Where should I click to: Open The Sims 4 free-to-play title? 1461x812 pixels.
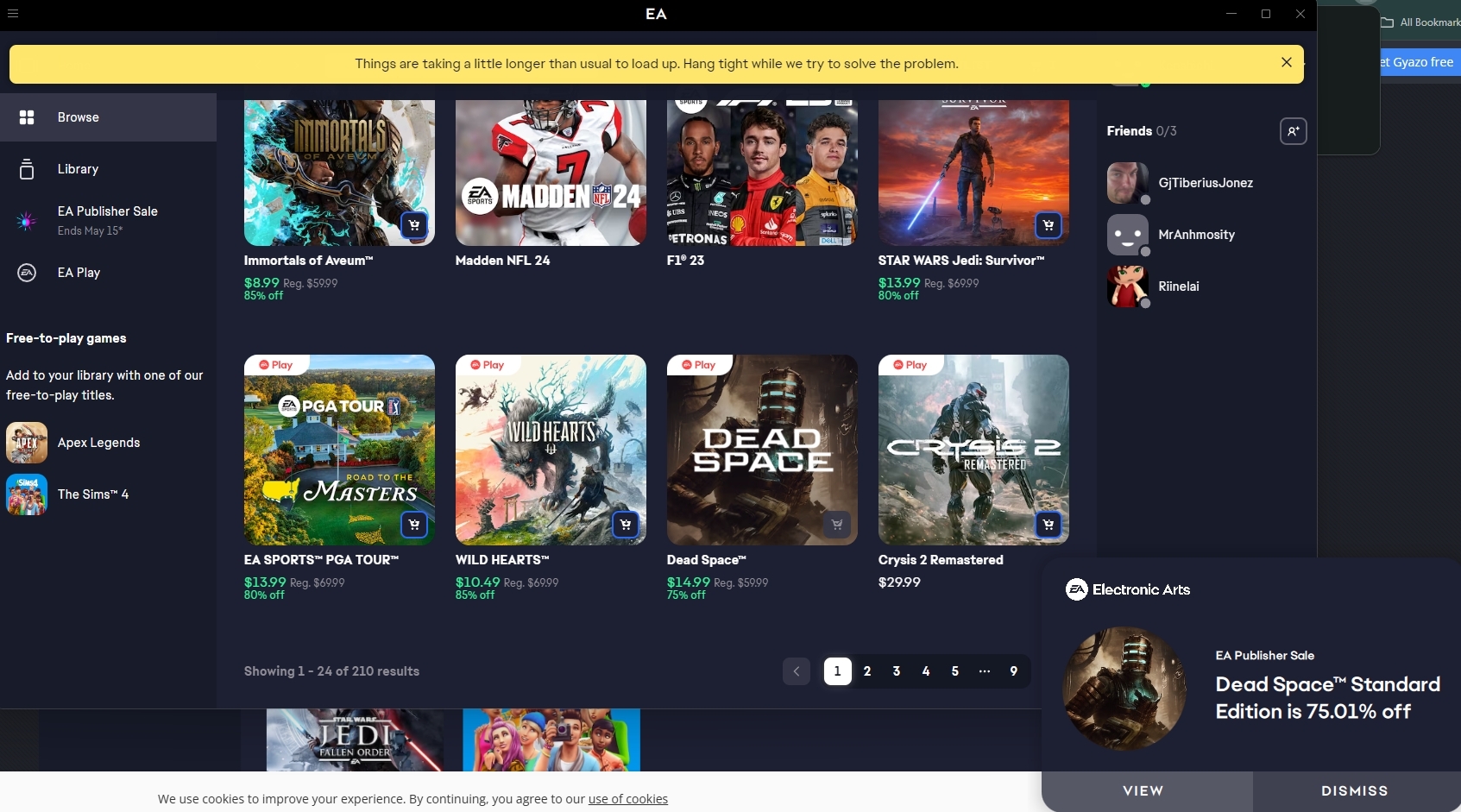tap(93, 494)
